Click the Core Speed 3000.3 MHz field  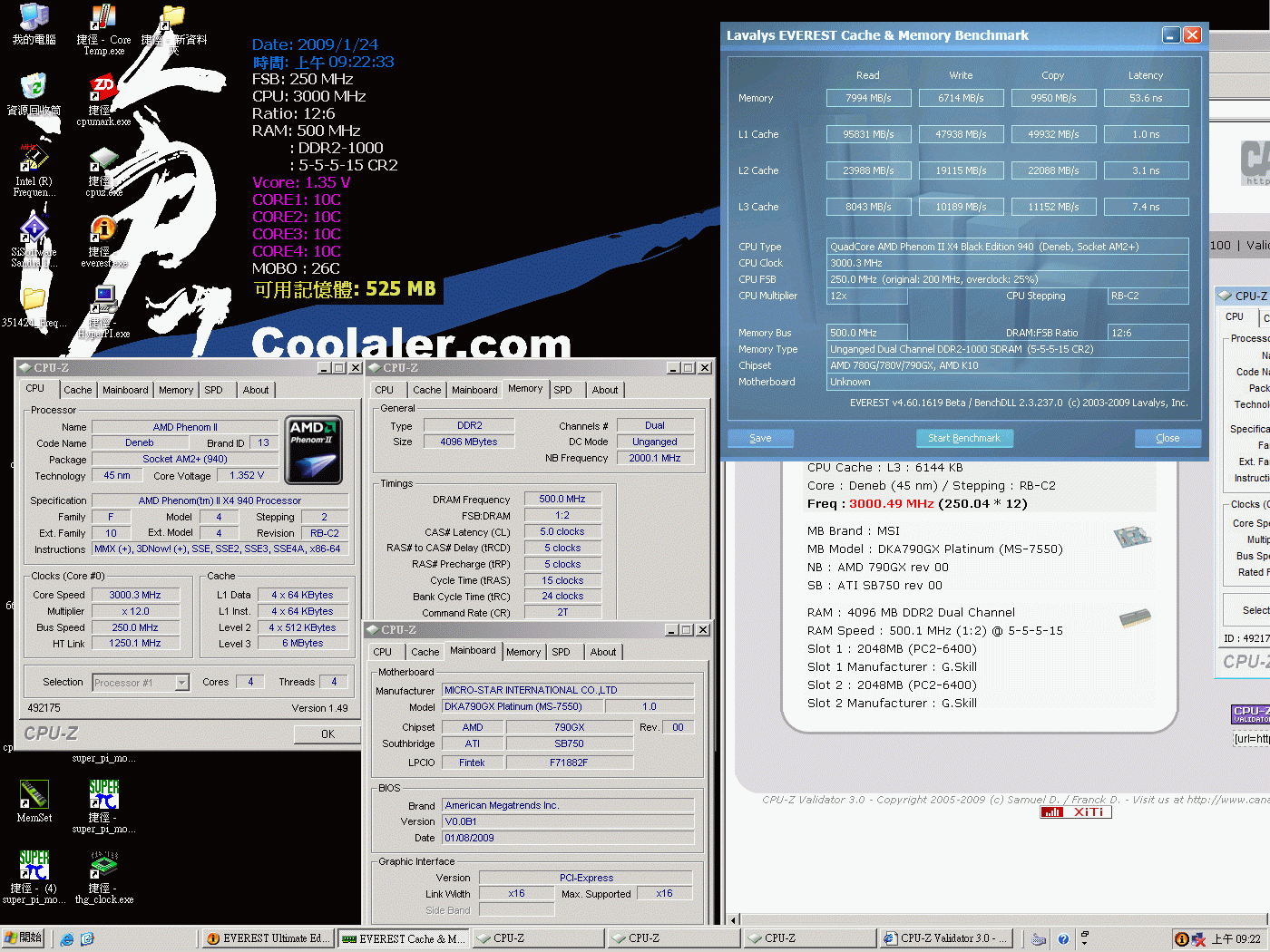pyautogui.click(x=135, y=595)
